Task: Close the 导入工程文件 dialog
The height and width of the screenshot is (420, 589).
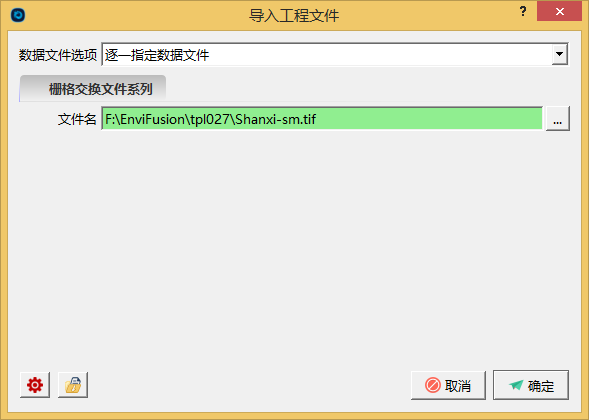Action: click(x=559, y=12)
